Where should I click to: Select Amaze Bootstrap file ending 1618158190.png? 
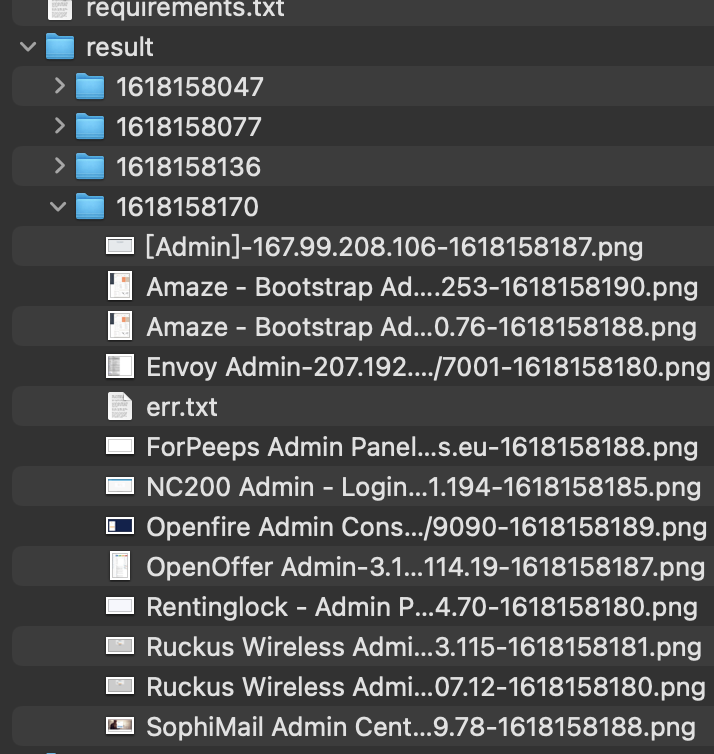point(421,287)
